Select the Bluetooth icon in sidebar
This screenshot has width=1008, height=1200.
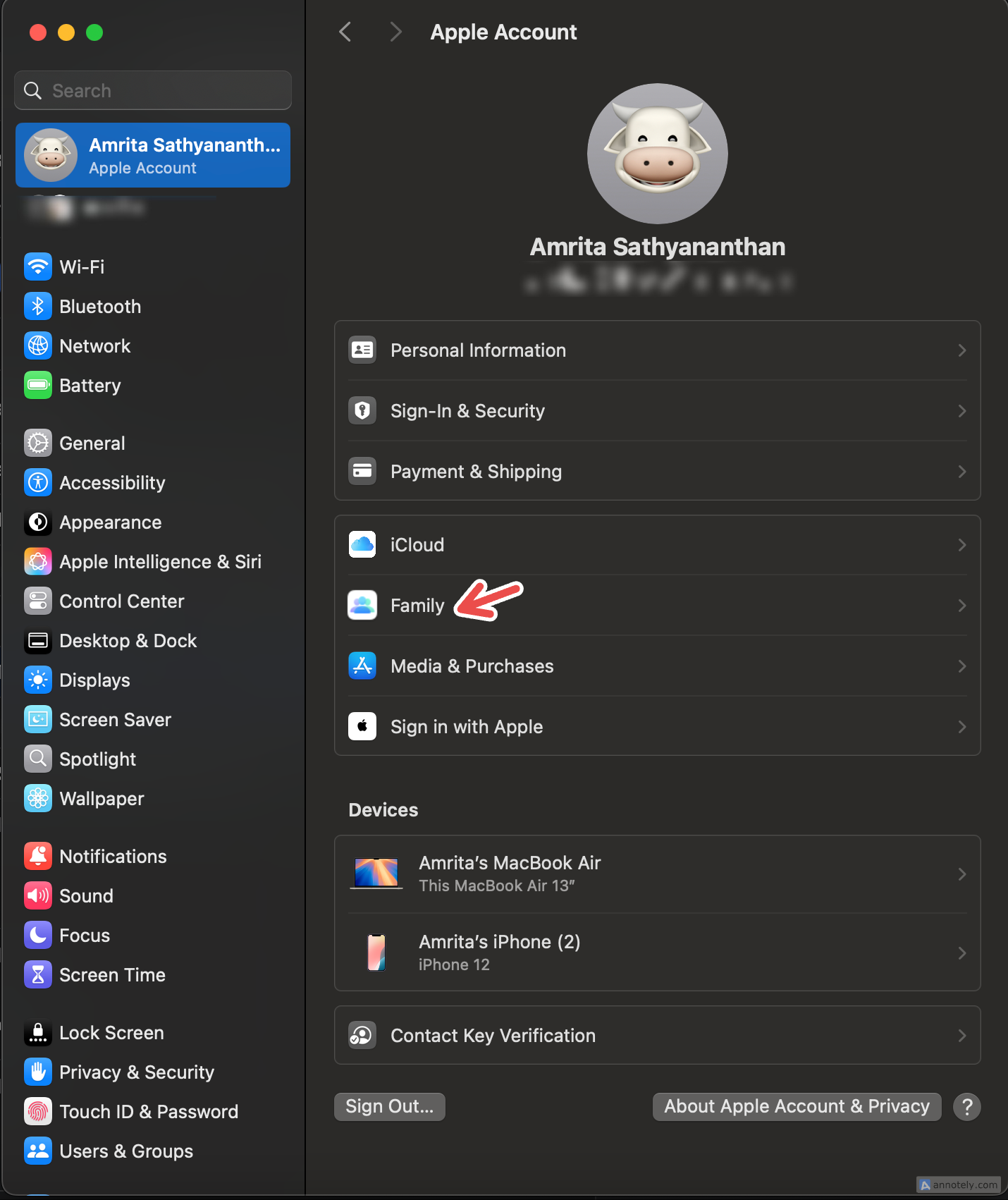pos(38,306)
